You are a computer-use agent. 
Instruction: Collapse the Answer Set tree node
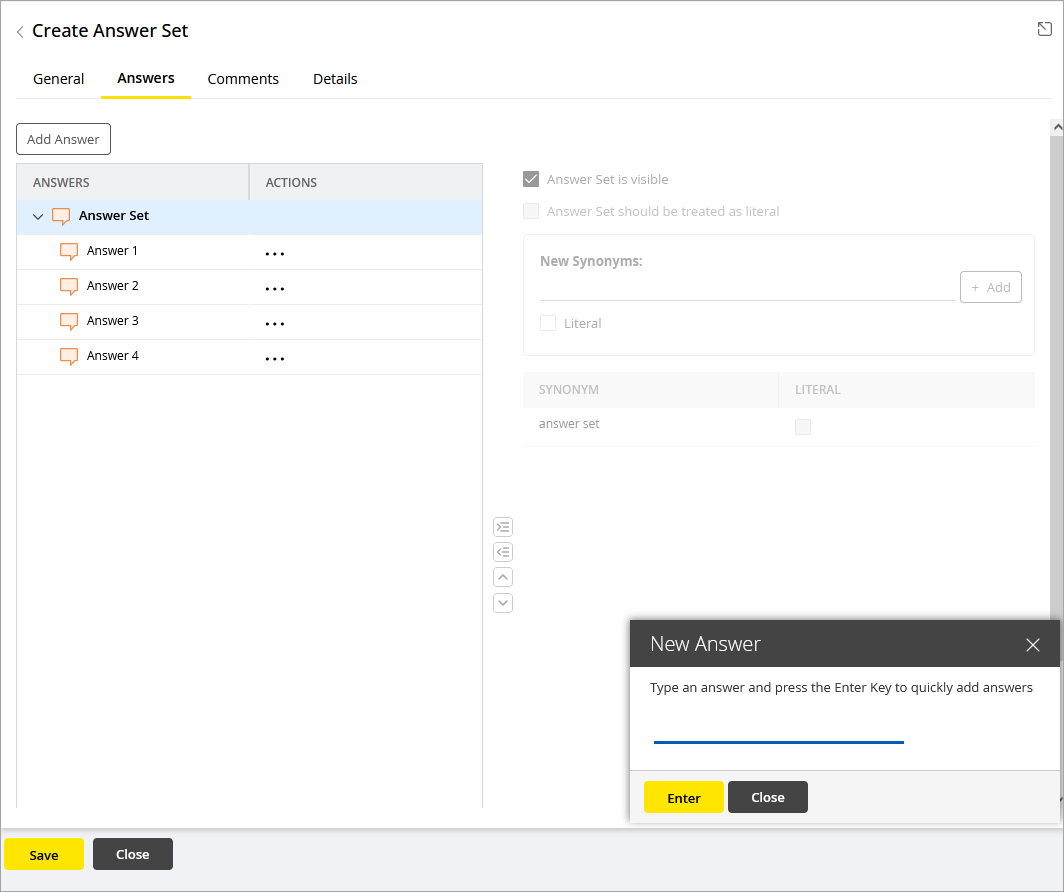click(38, 216)
